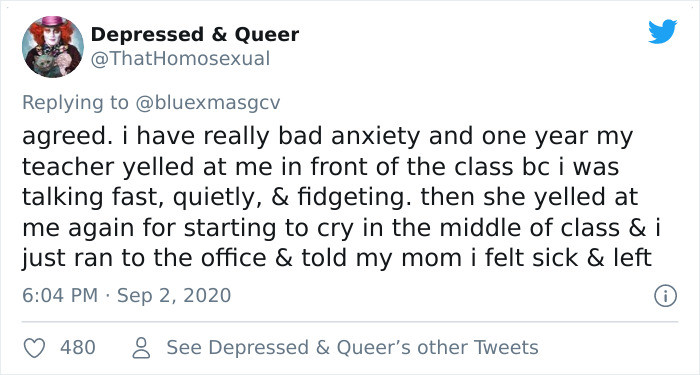See Depressed & Queer's other Tweets
The height and width of the screenshot is (375, 700).
pyautogui.click(x=353, y=348)
